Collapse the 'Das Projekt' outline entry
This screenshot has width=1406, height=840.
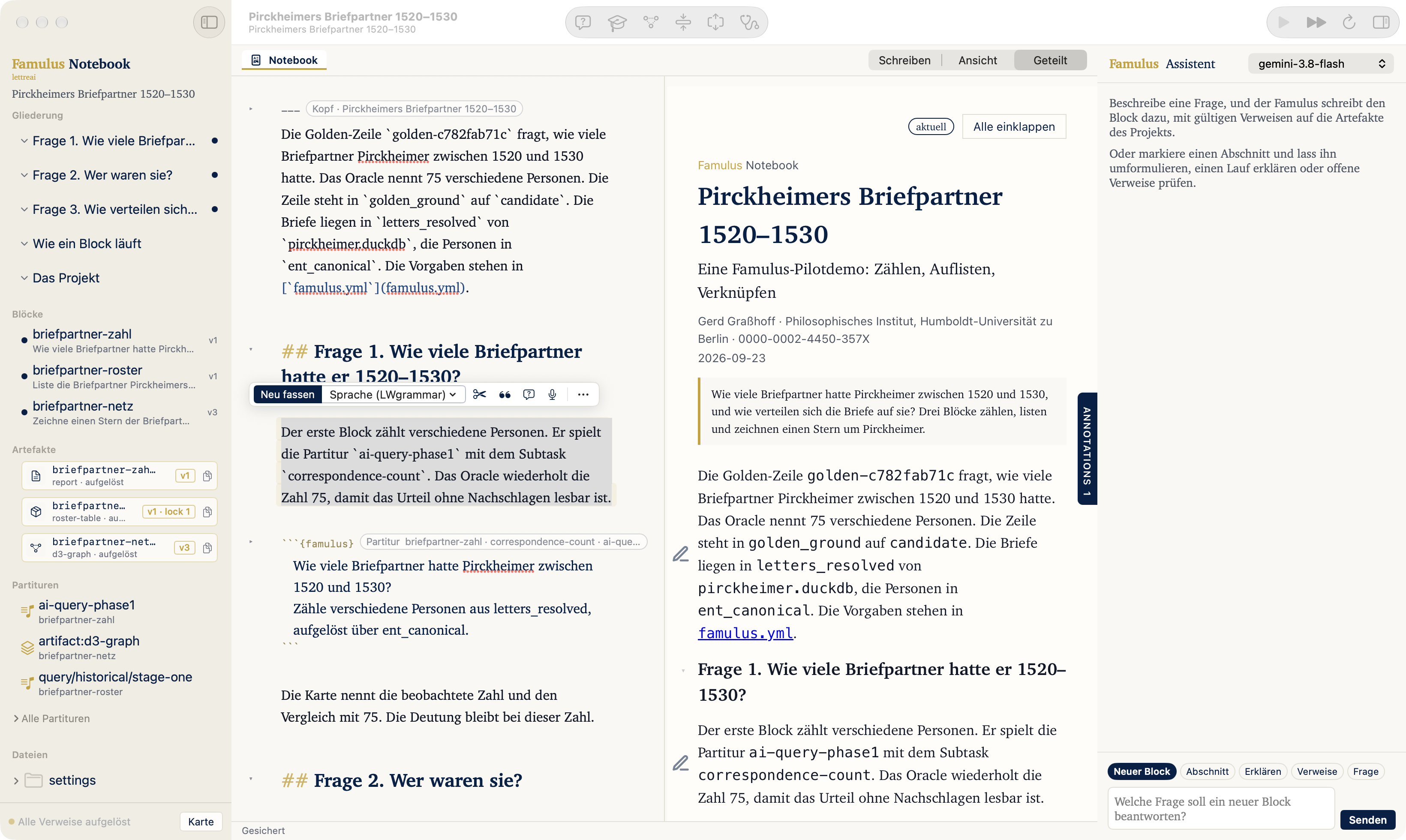point(24,278)
